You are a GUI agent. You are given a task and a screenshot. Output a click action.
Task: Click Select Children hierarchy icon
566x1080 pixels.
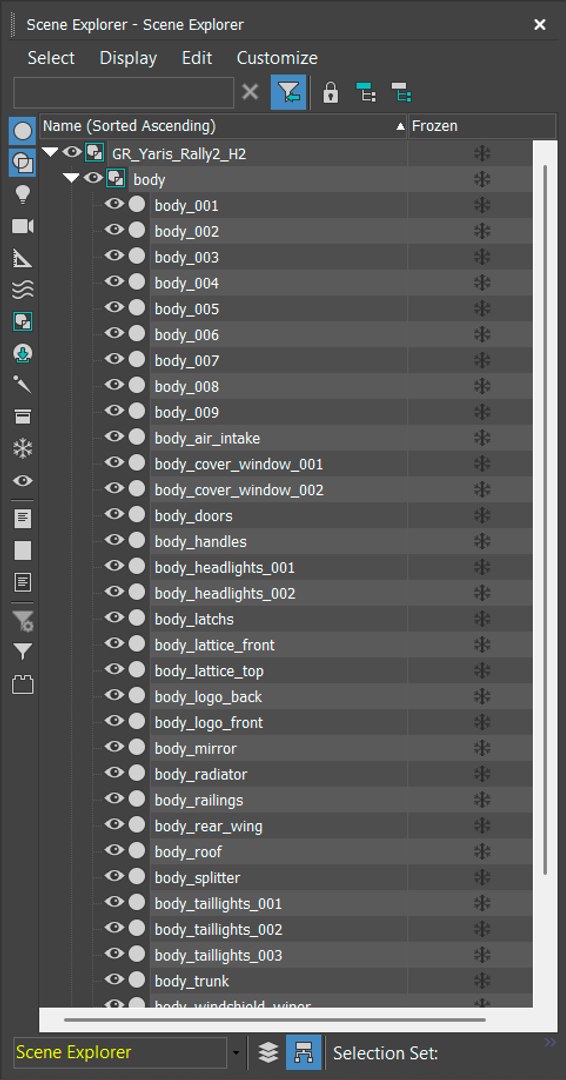pyautogui.click(x=366, y=92)
